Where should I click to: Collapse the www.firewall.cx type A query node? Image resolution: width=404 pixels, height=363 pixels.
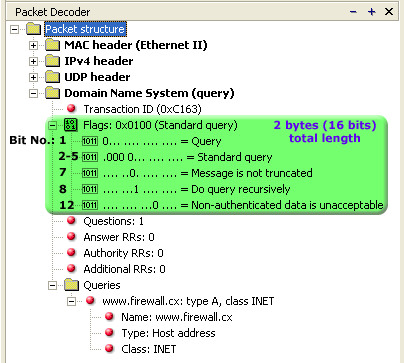click(x=71, y=302)
